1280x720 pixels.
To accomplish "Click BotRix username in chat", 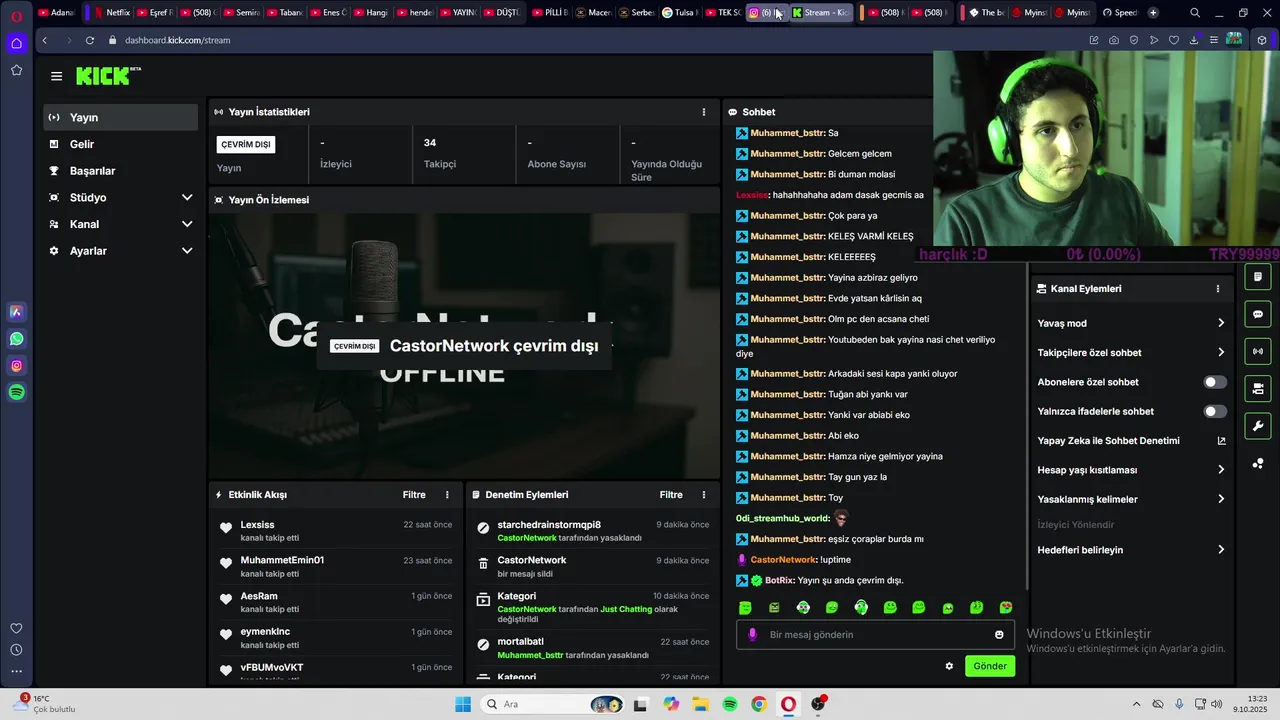I will tap(779, 581).
